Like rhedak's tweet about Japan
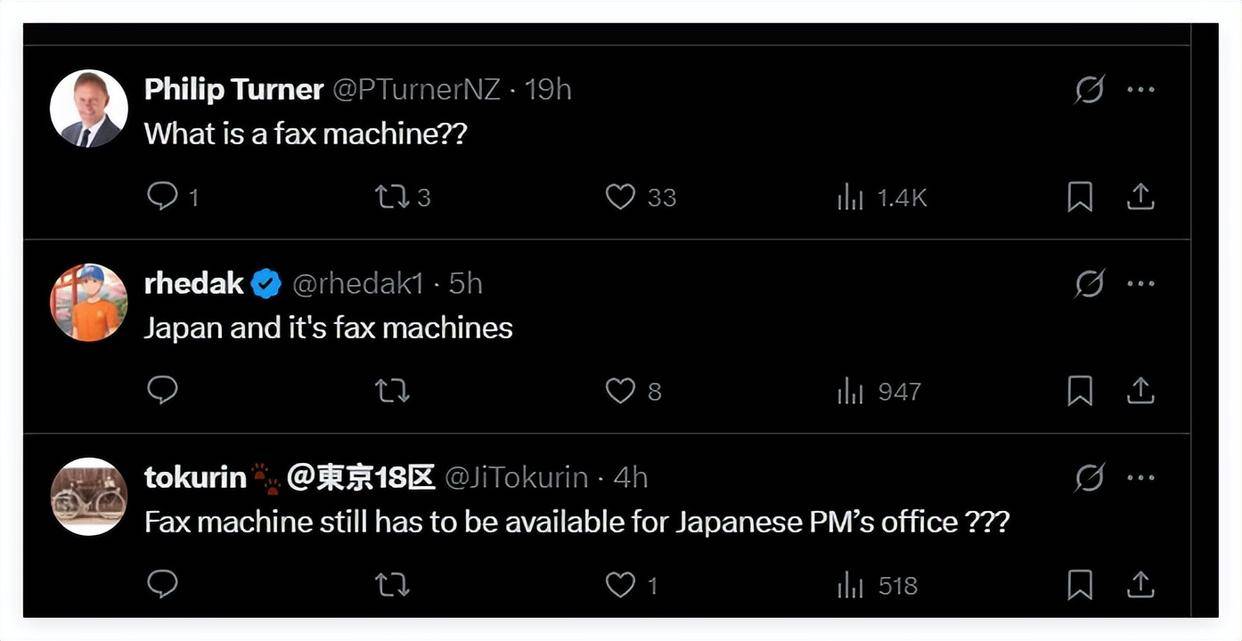Image resolution: width=1242 pixels, height=641 pixels. click(x=617, y=389)
